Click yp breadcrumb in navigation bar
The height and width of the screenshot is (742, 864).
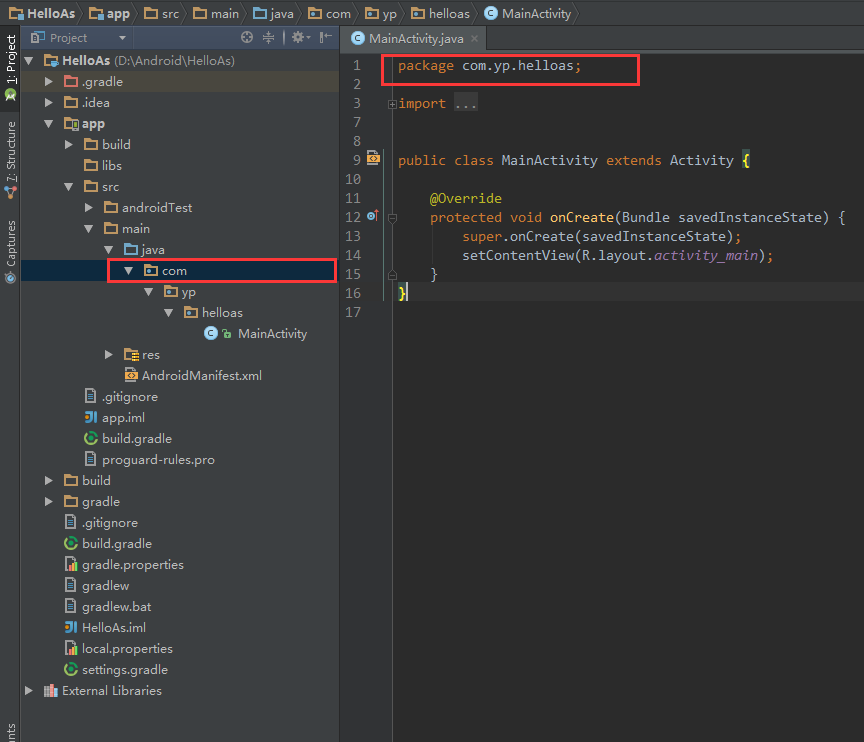(x=381, y=13)
